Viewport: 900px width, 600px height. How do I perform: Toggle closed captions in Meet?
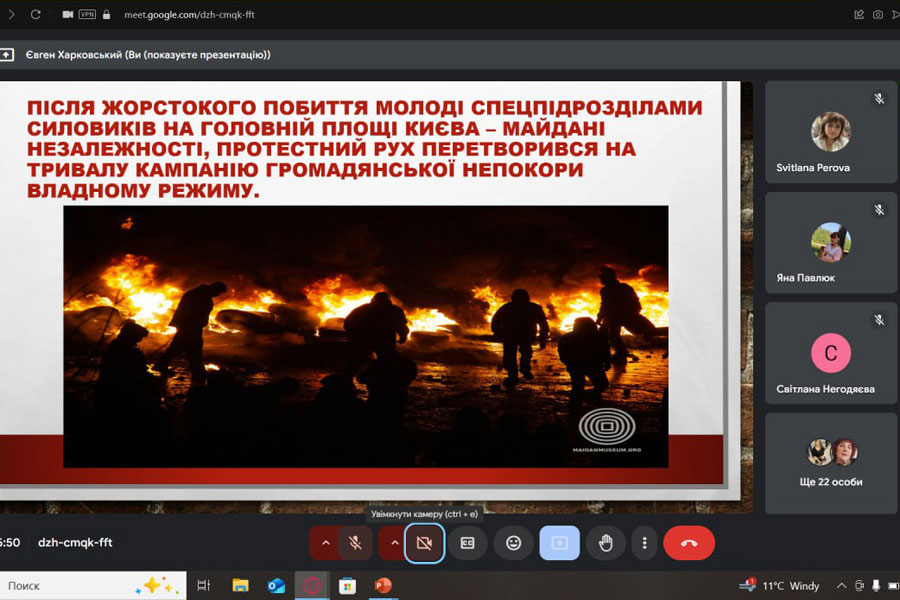tap(467, 543)
